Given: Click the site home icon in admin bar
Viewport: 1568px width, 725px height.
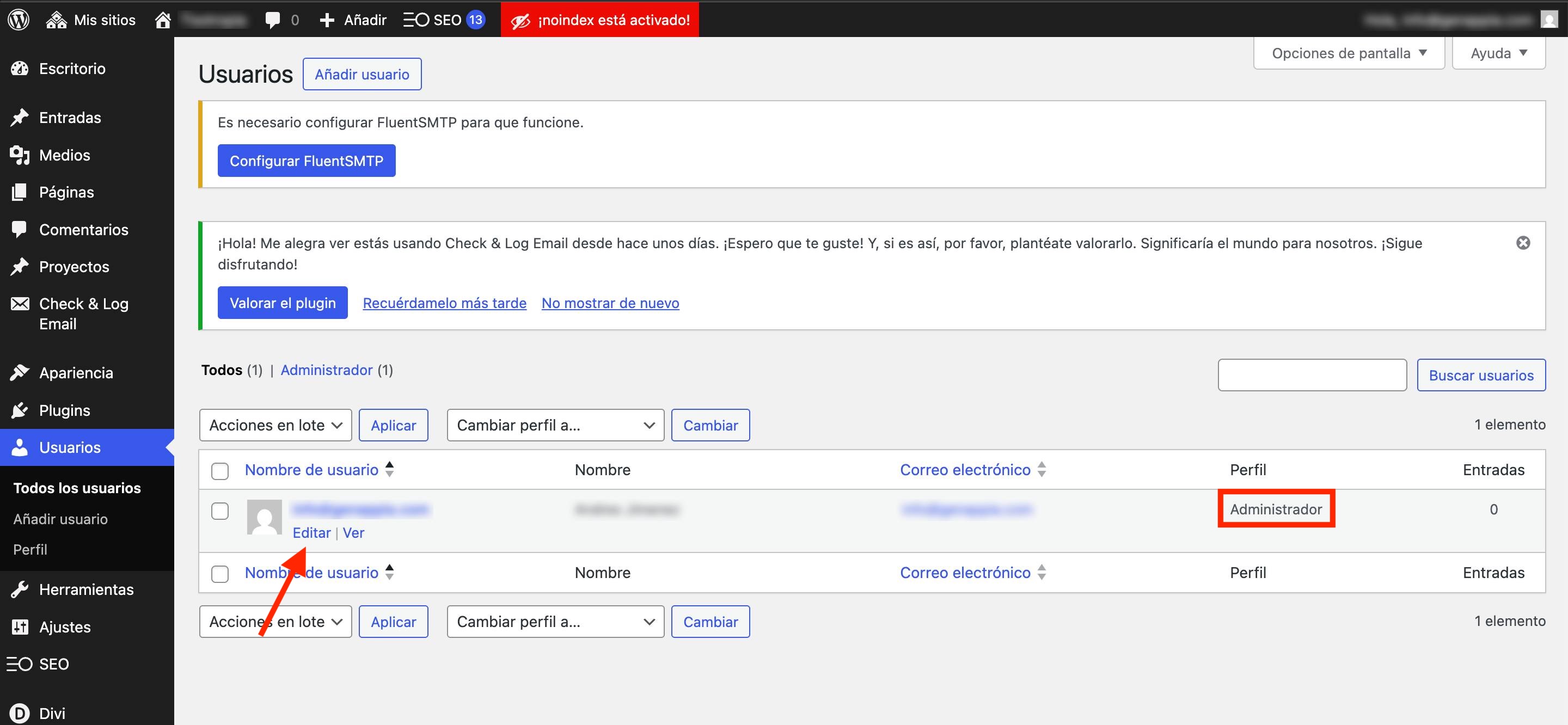Looking at the screenshot, I should pos(163,20).
